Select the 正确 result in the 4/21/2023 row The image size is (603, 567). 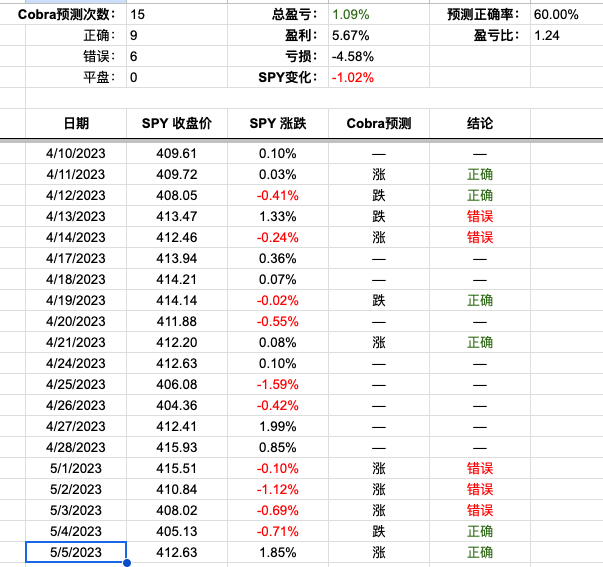pyautogui.click(x=480, y=342)
